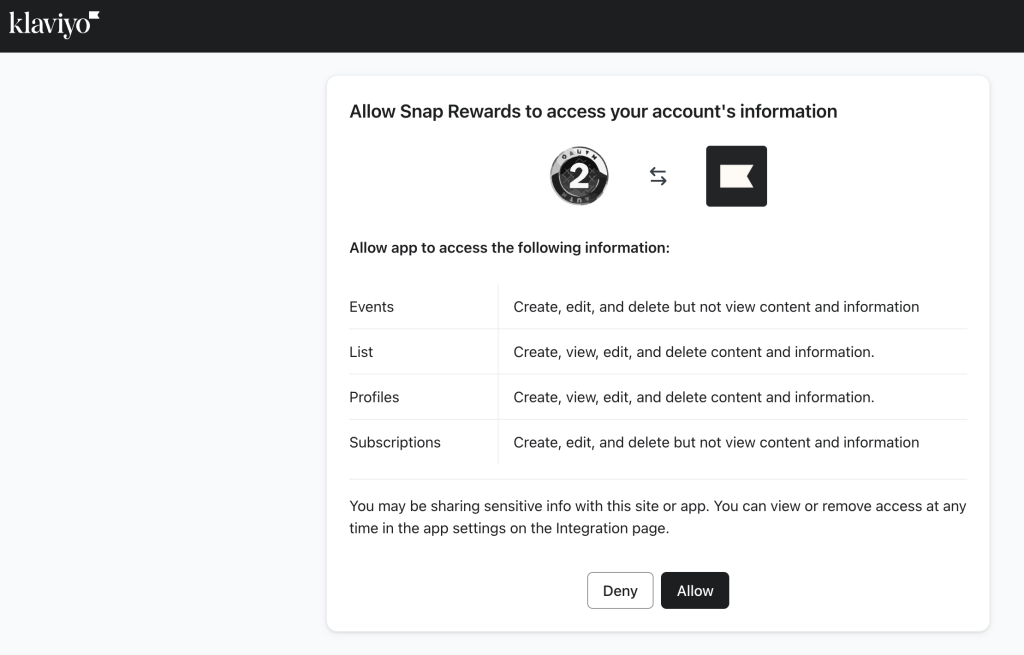The width and height of the screenshot is (1024, 655).
Task: Click blank card area left of OAuth badge
Action: [x=440, y=177]
